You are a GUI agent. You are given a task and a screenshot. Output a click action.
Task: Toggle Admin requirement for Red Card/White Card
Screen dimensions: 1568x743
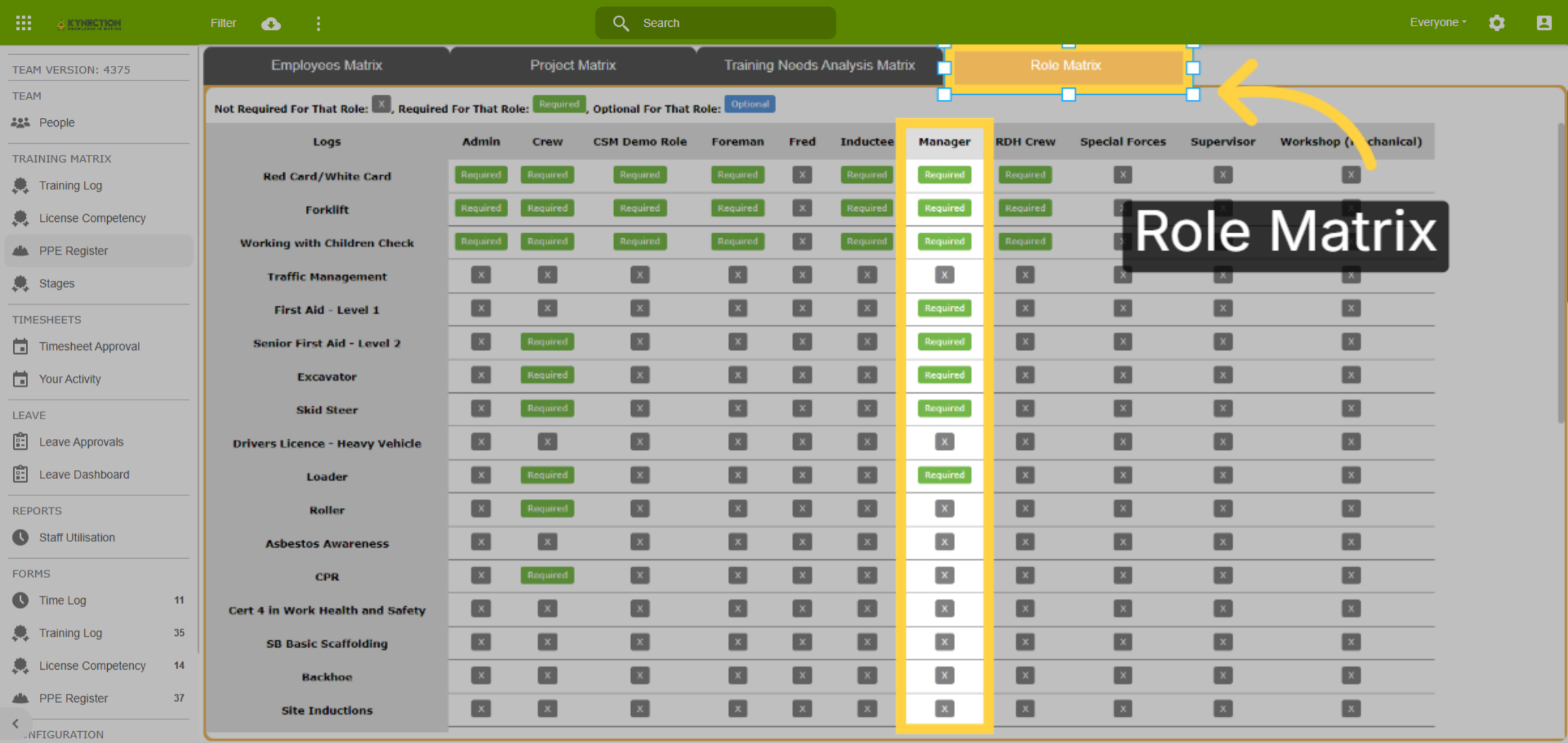(481, 175)
